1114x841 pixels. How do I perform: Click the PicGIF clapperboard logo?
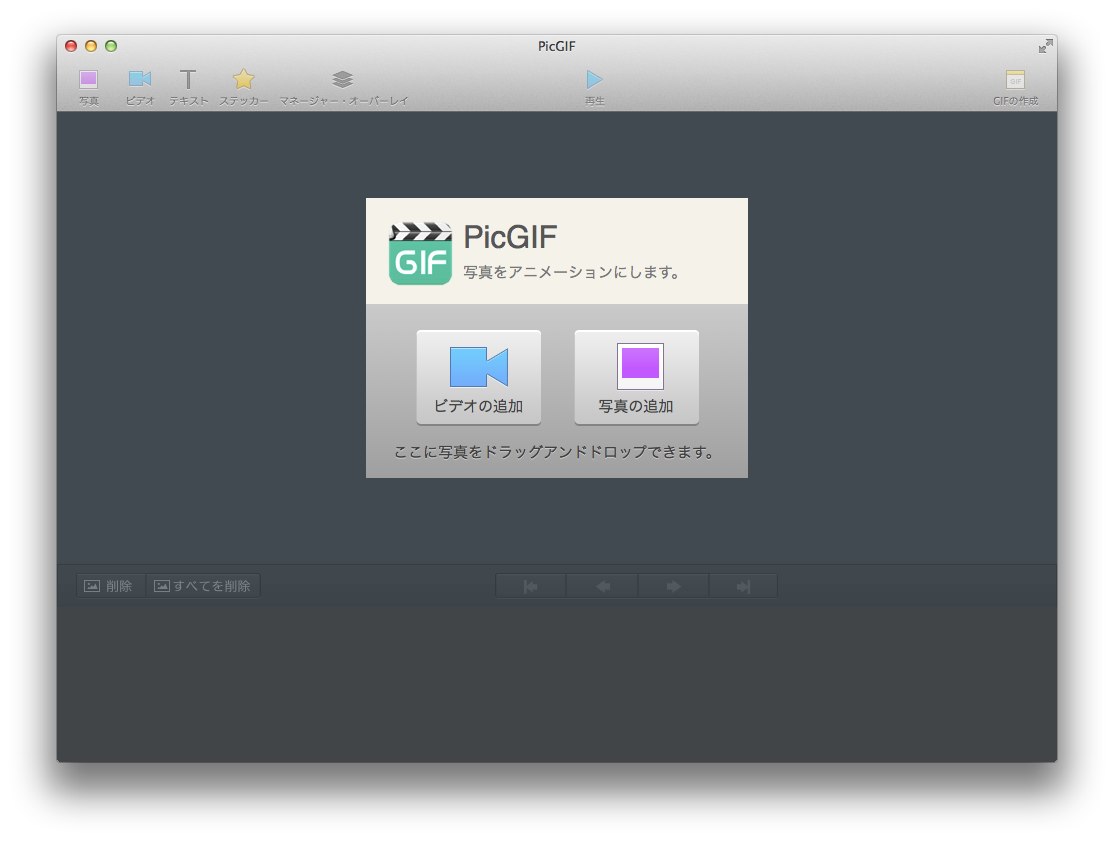pyautogui.click(x=421, y=254)
